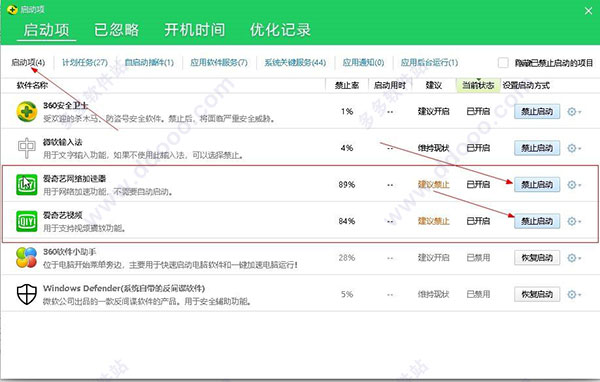Open gear settings for 360安全卫士 row
The height and width of the screenshot is (382, 600).
(574, 112)
